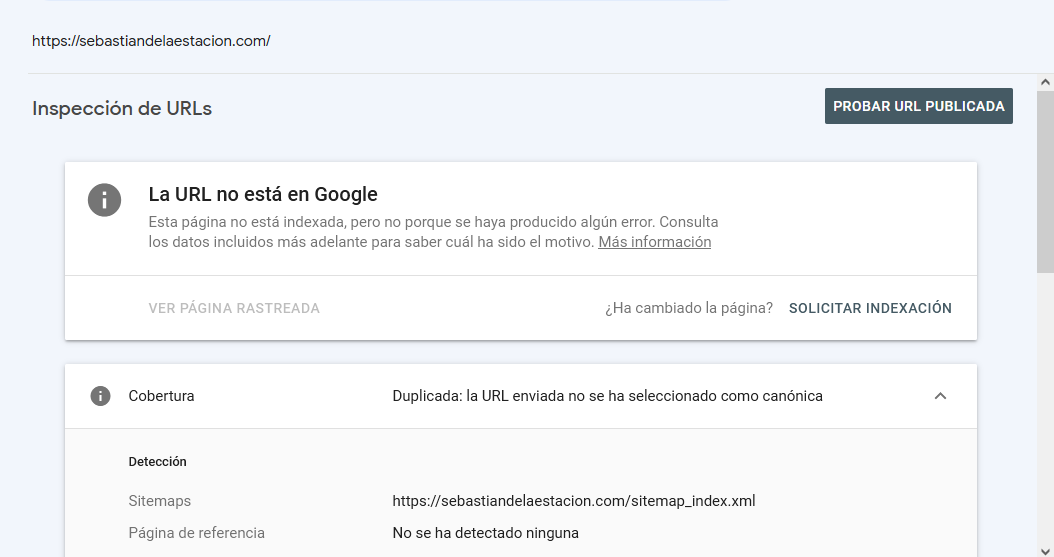Click the info icon beside 'La URL no está en Google'

[x=104, y=200]
